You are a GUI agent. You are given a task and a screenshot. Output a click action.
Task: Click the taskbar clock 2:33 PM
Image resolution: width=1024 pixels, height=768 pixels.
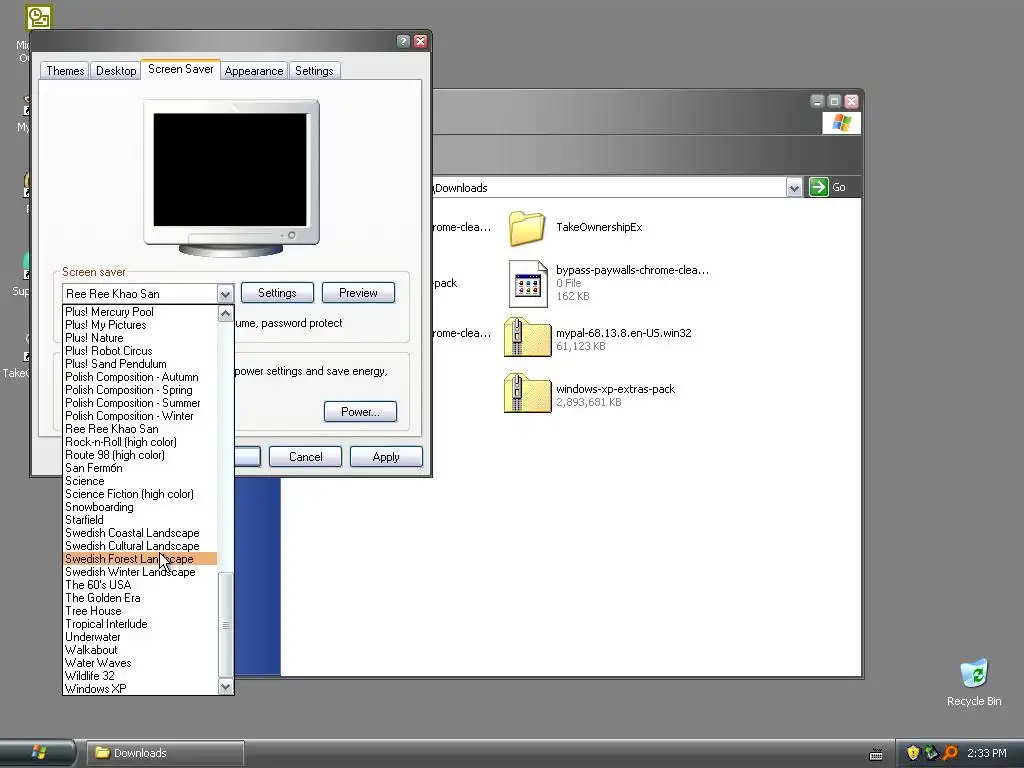pyautogui.click(x=986, y=753)
